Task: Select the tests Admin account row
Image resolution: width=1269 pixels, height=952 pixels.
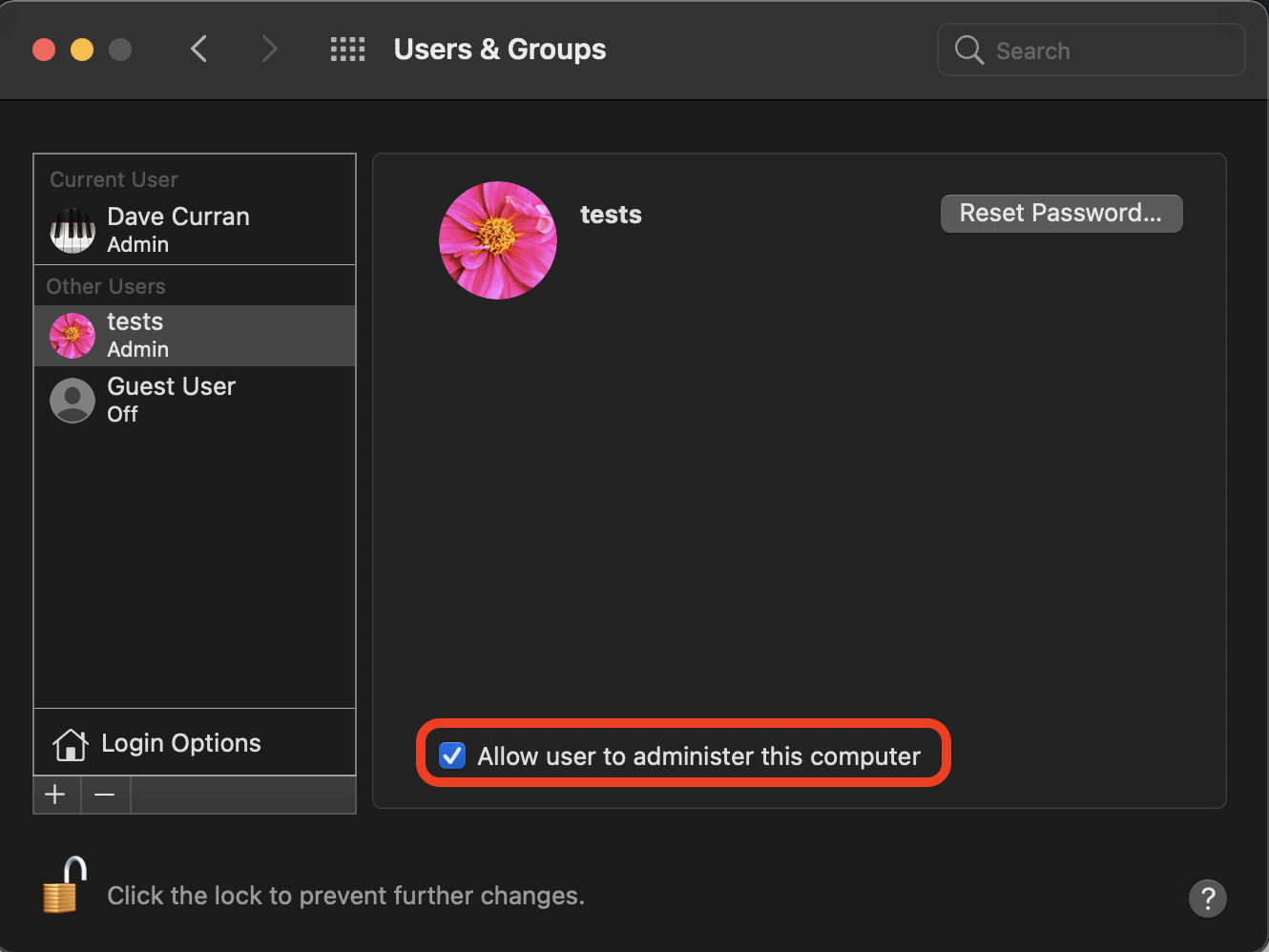Action: tap(195, 336)
